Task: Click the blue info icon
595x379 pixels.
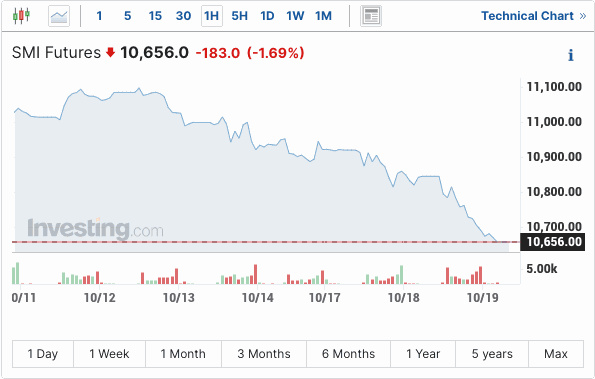Action: click(571, 55)
